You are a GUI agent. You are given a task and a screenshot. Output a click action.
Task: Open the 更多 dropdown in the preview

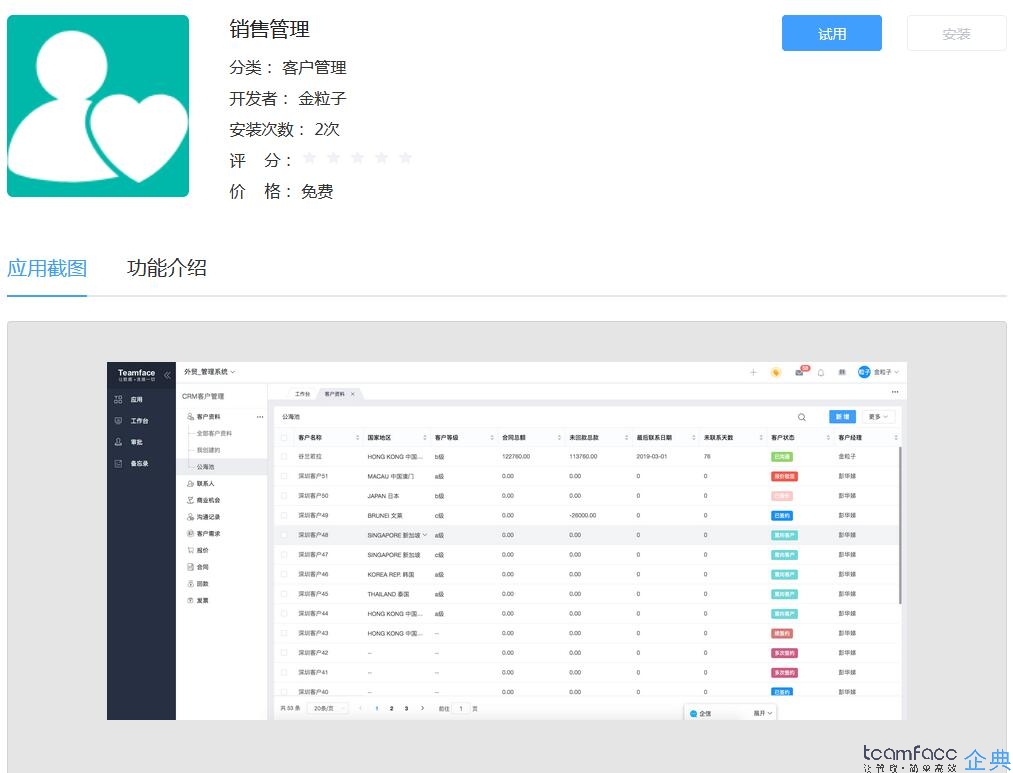(x=878, y=417)
